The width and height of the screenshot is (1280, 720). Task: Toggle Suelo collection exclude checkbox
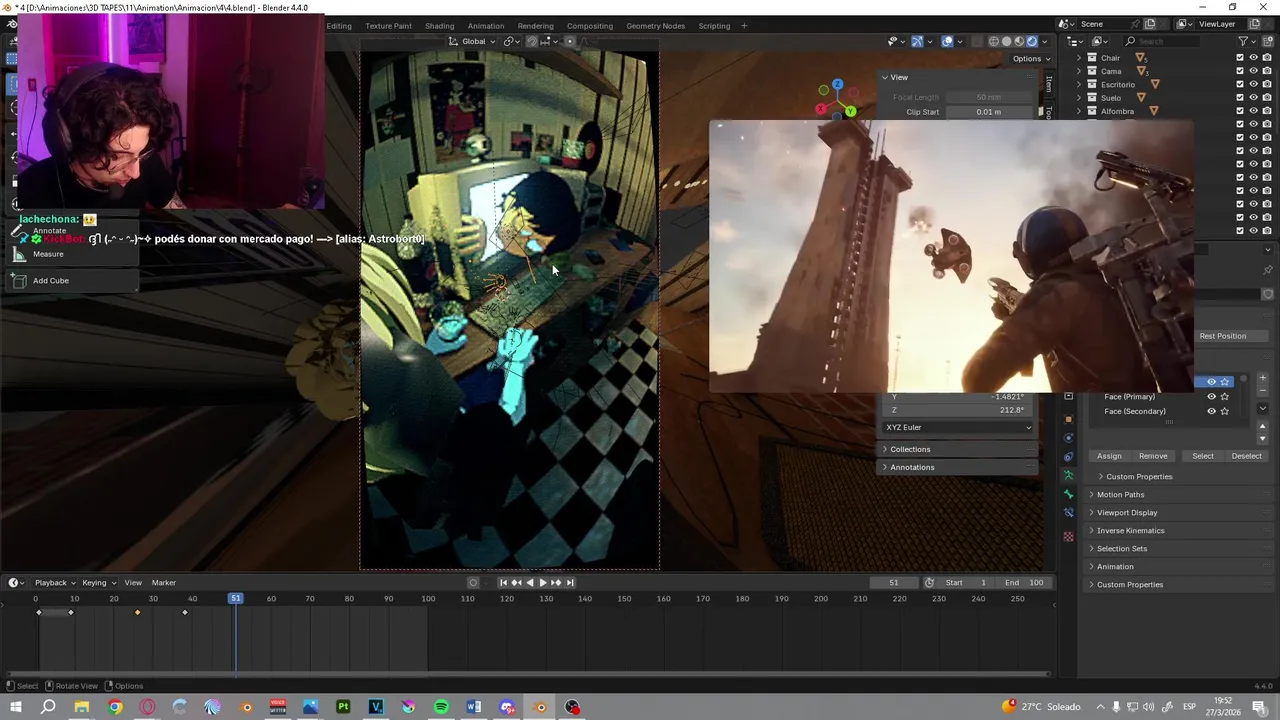point(1240,98)
